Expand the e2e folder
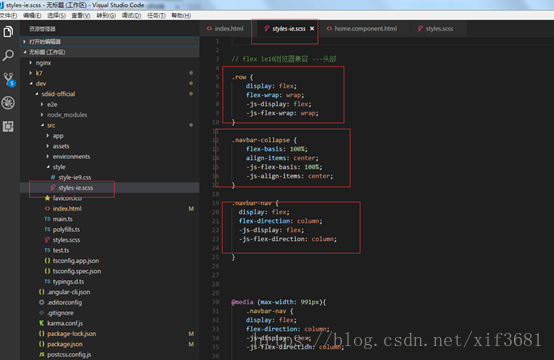This screenshot has width=554, height=360. (110, 105)
